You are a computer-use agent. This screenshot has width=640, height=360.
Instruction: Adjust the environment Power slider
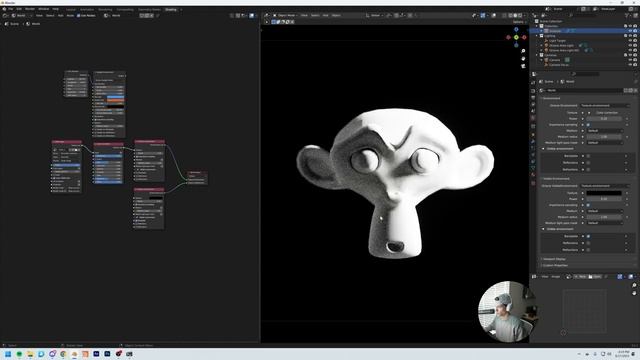(604, 118)
